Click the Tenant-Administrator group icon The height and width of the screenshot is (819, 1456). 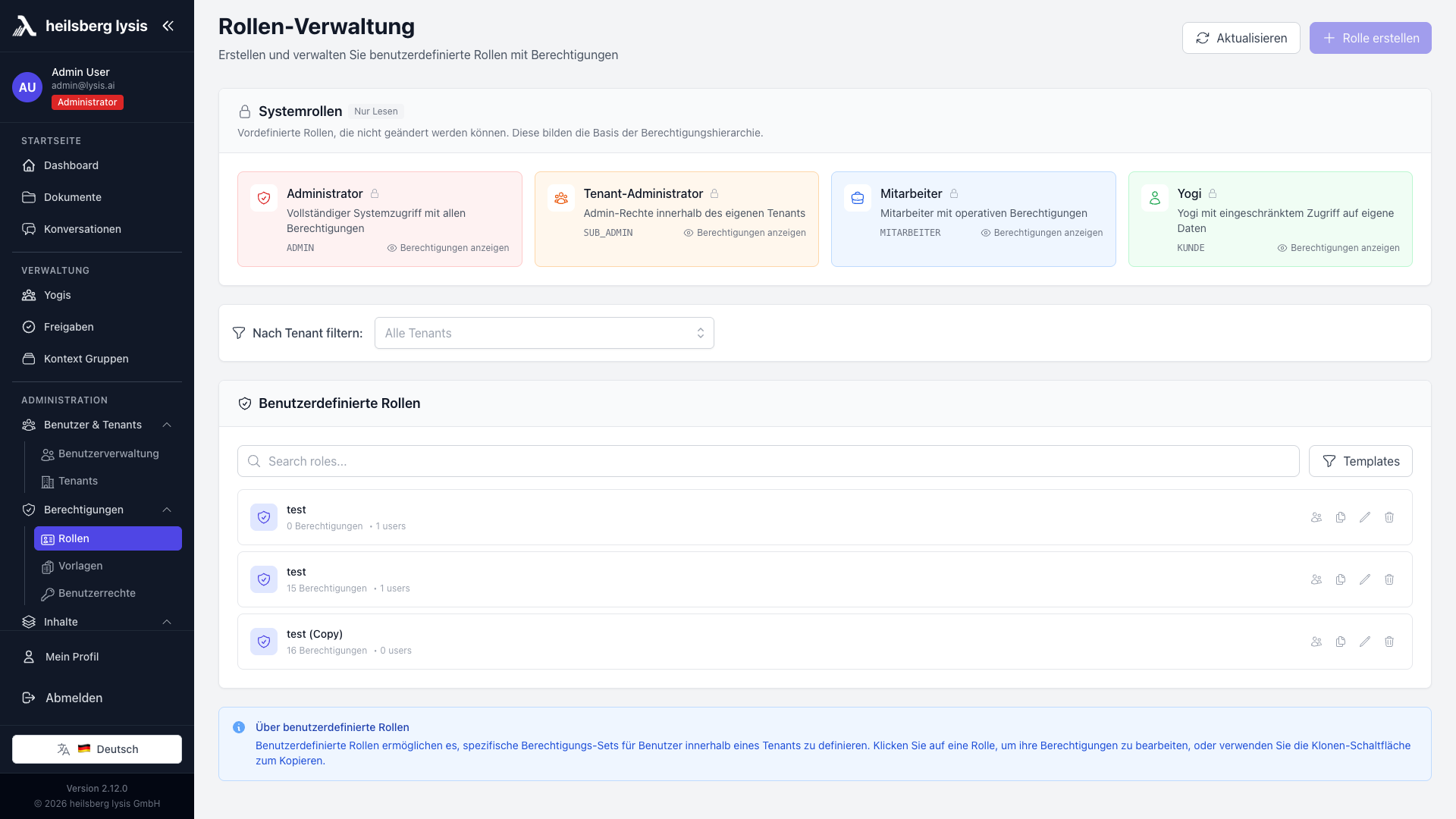click(x=560, y=198)
